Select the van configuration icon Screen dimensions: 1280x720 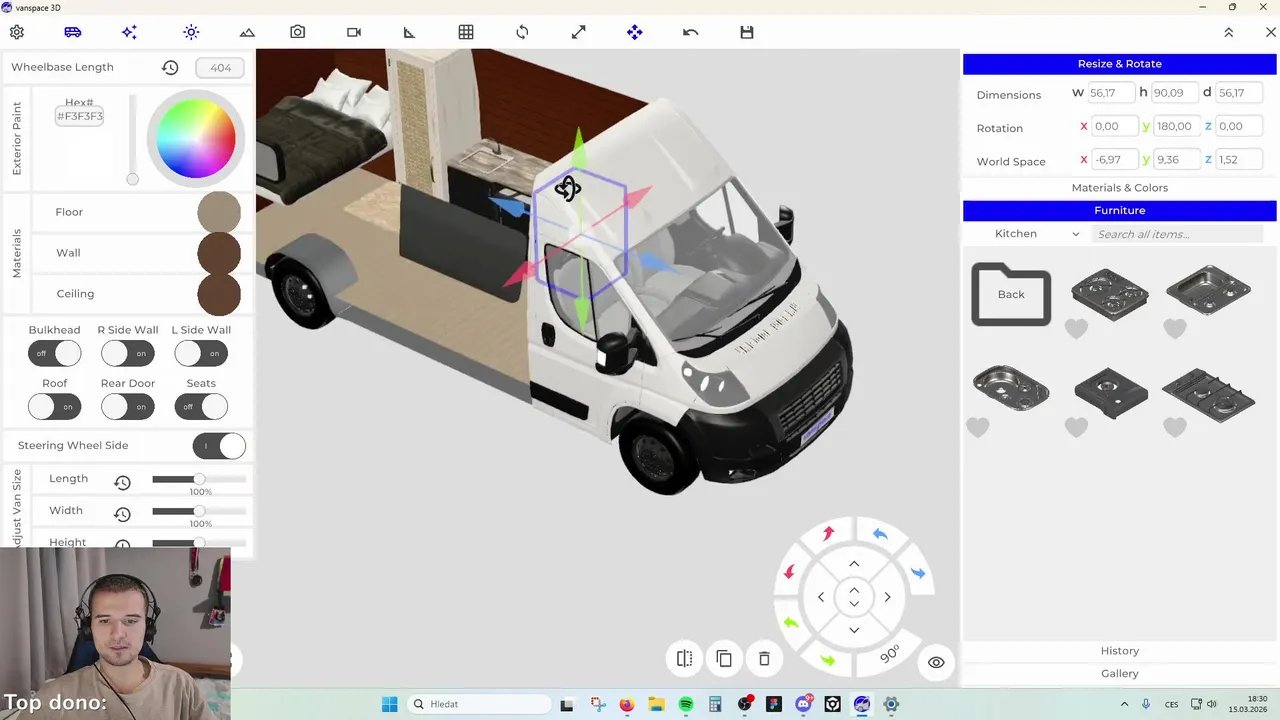tap(73, 32)
